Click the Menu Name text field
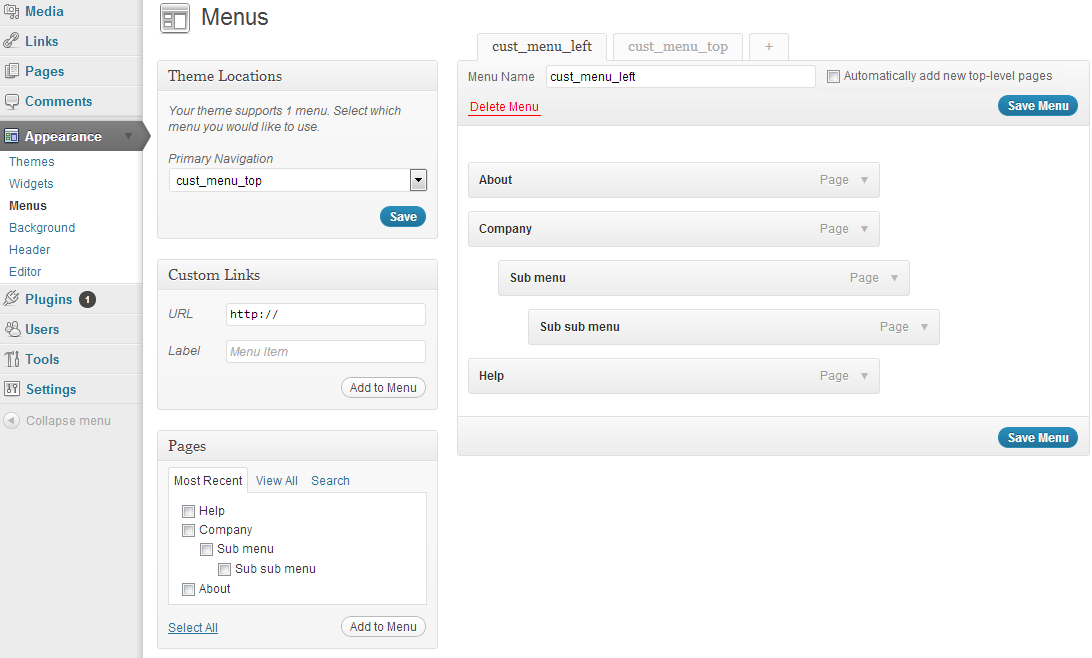Viewport: 1092px width, 658px height. point(680,77)
